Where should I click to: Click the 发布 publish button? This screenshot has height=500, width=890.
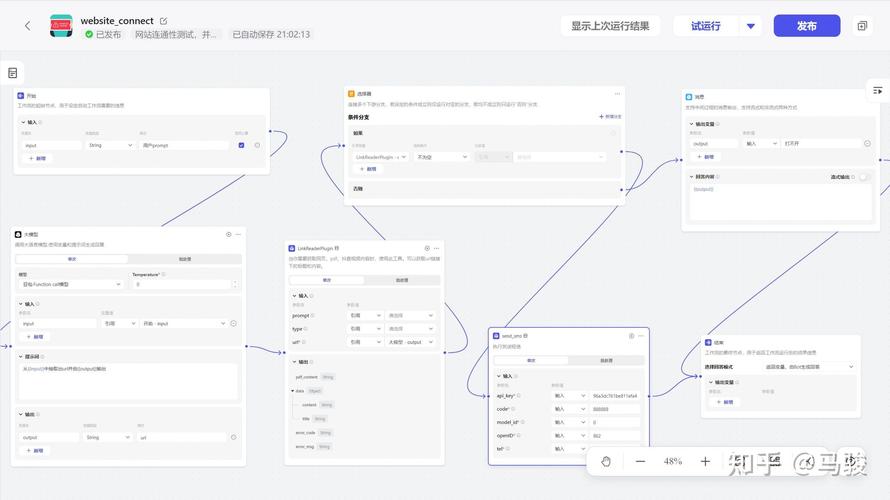[806, 26]
